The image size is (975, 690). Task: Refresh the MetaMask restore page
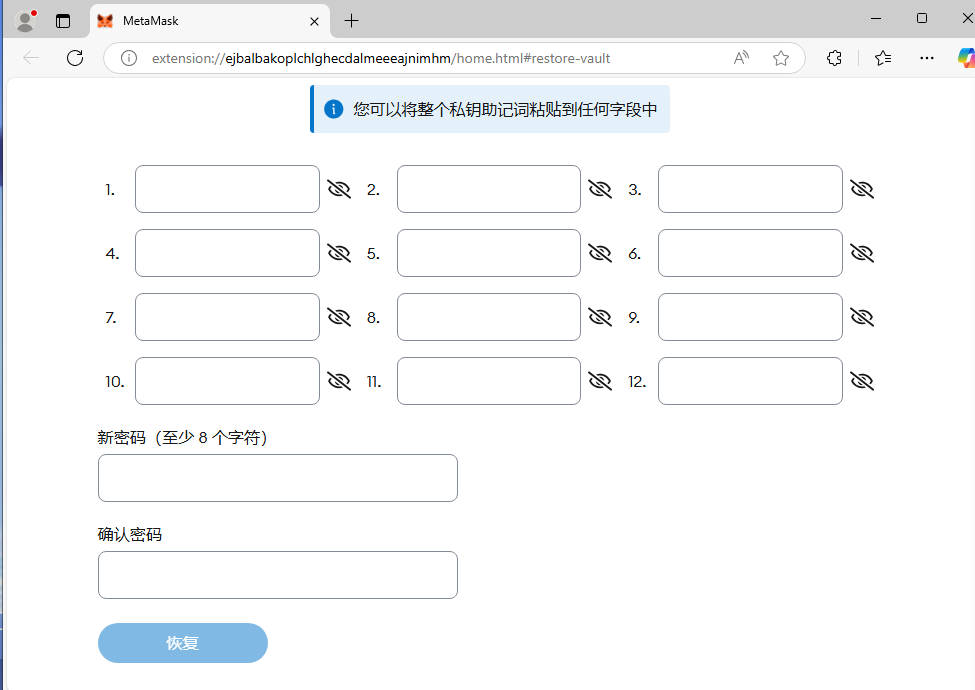pos(75,58)
